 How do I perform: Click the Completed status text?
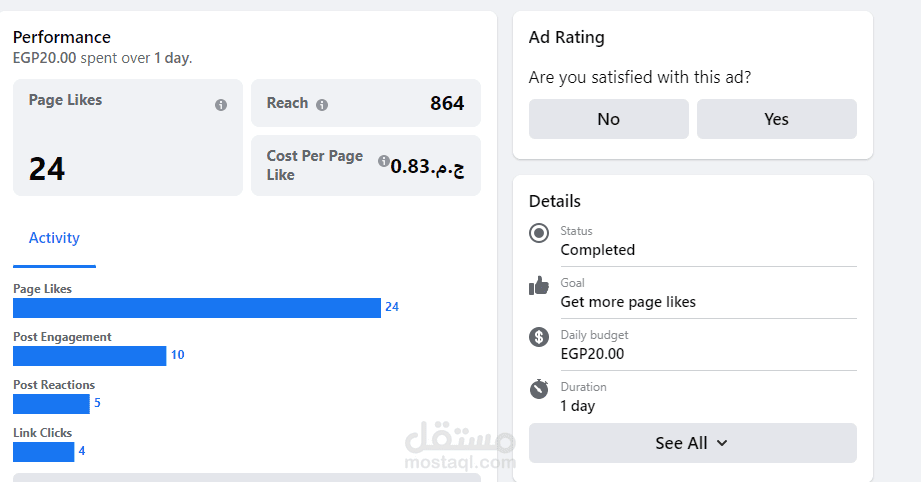597,250
